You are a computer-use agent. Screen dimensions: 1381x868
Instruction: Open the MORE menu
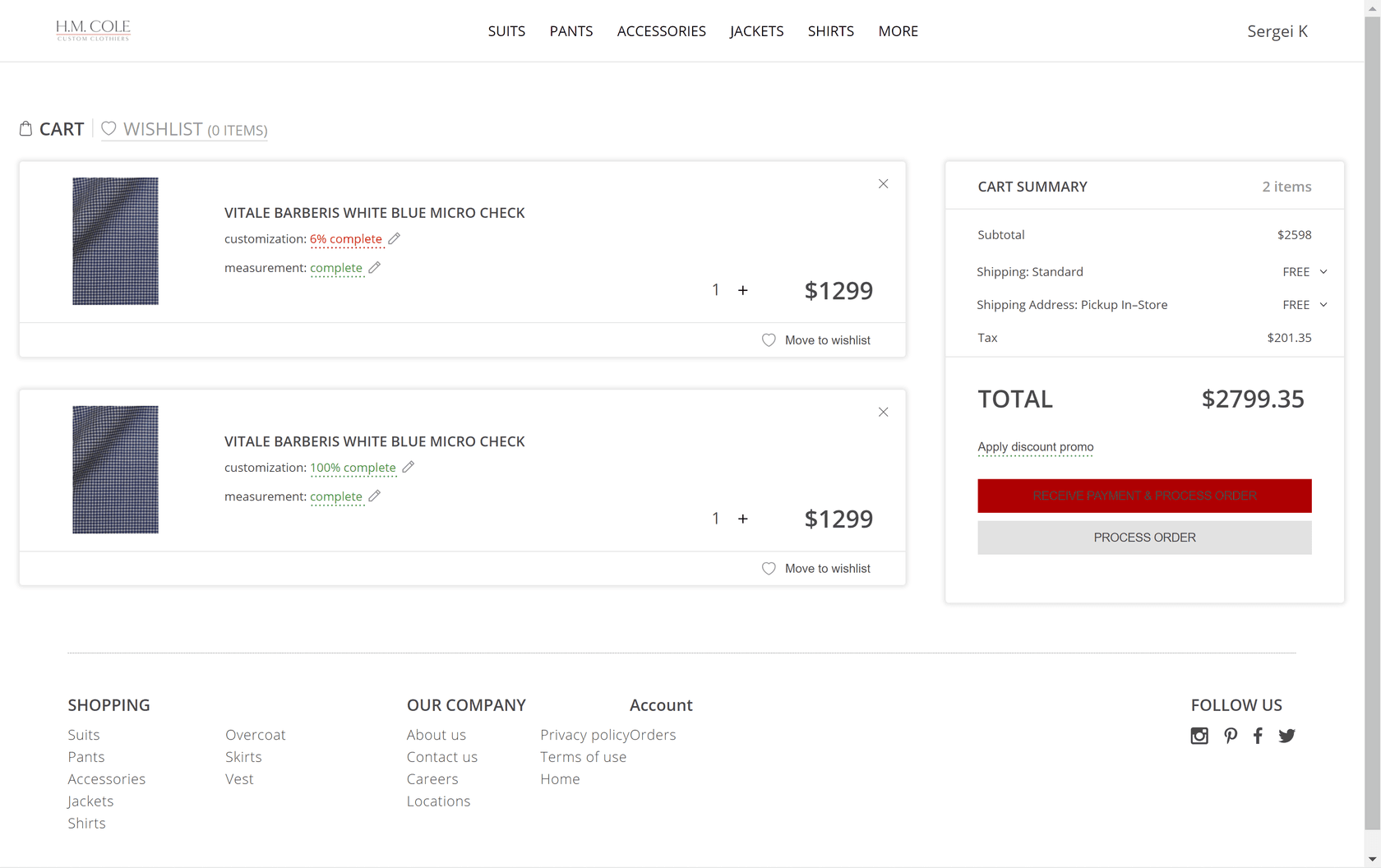point(898,31)
